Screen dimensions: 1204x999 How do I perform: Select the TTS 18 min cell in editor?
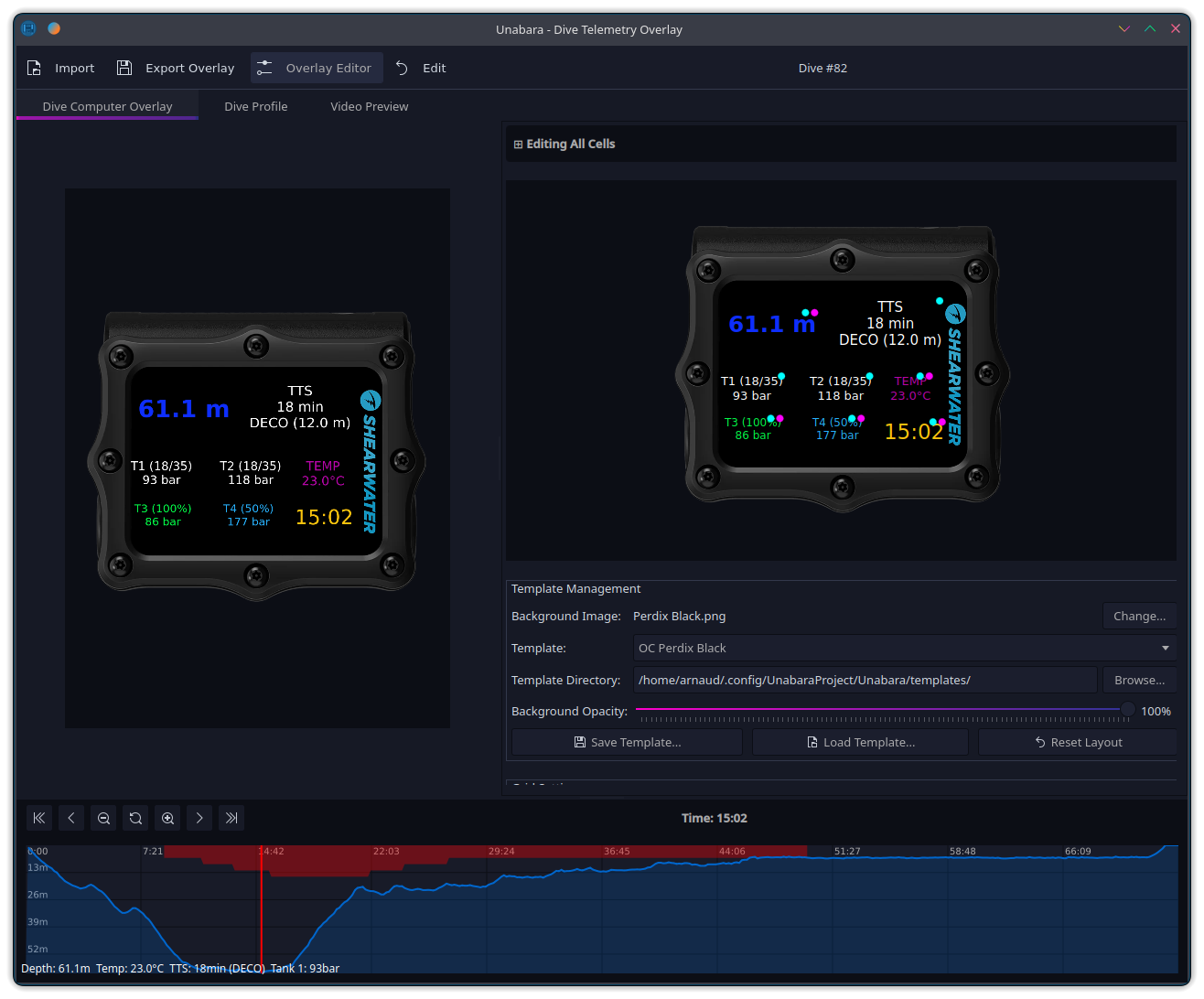[x=889, y=323]
